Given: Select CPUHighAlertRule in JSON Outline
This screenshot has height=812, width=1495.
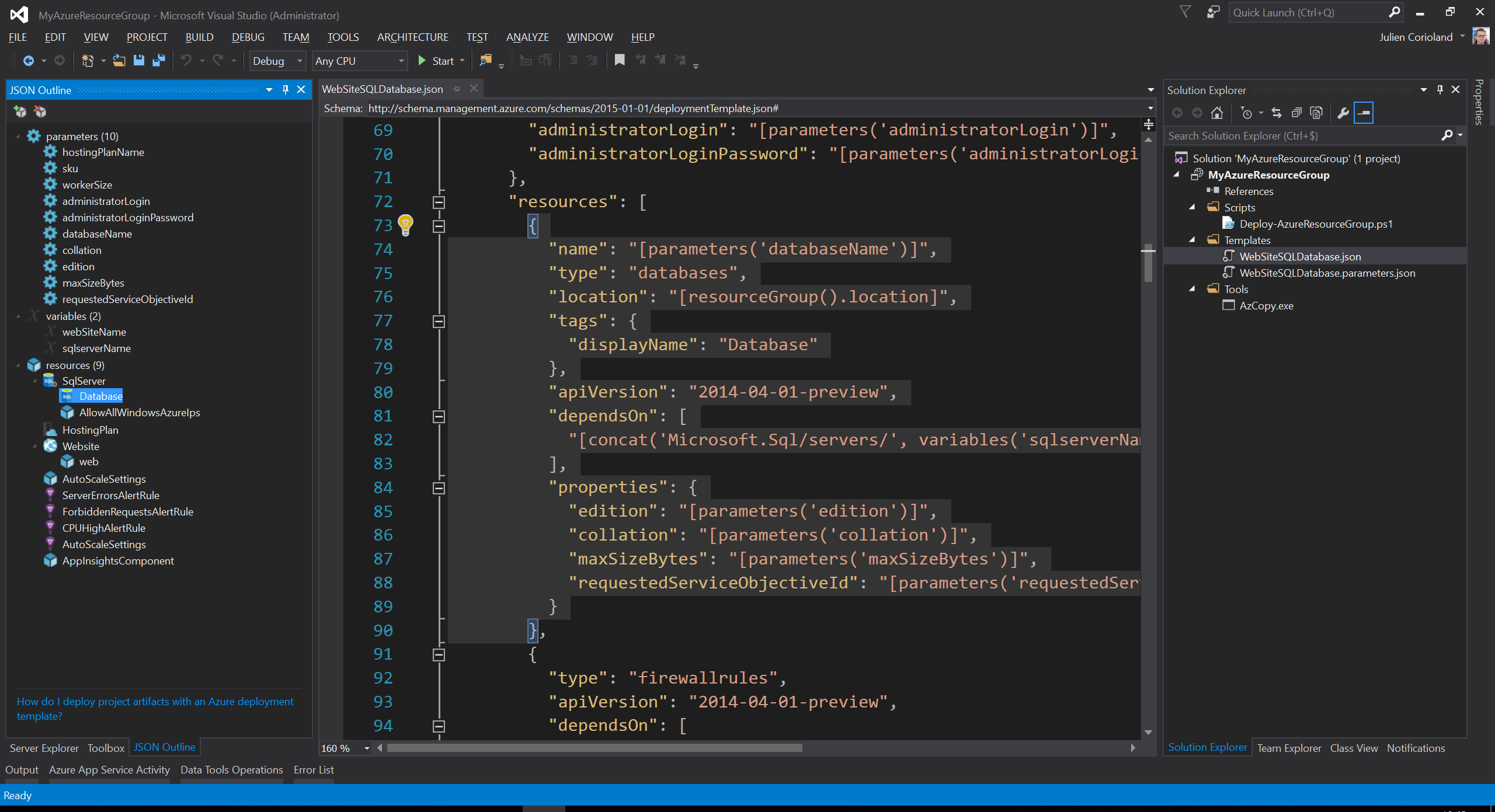Looking at the screenshot, I should (x=103, y=528).
